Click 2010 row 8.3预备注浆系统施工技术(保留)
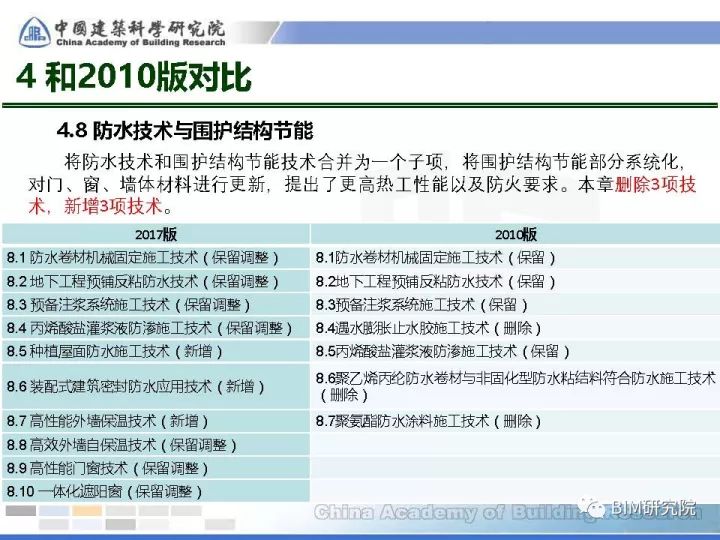 [x=516, y=304]
